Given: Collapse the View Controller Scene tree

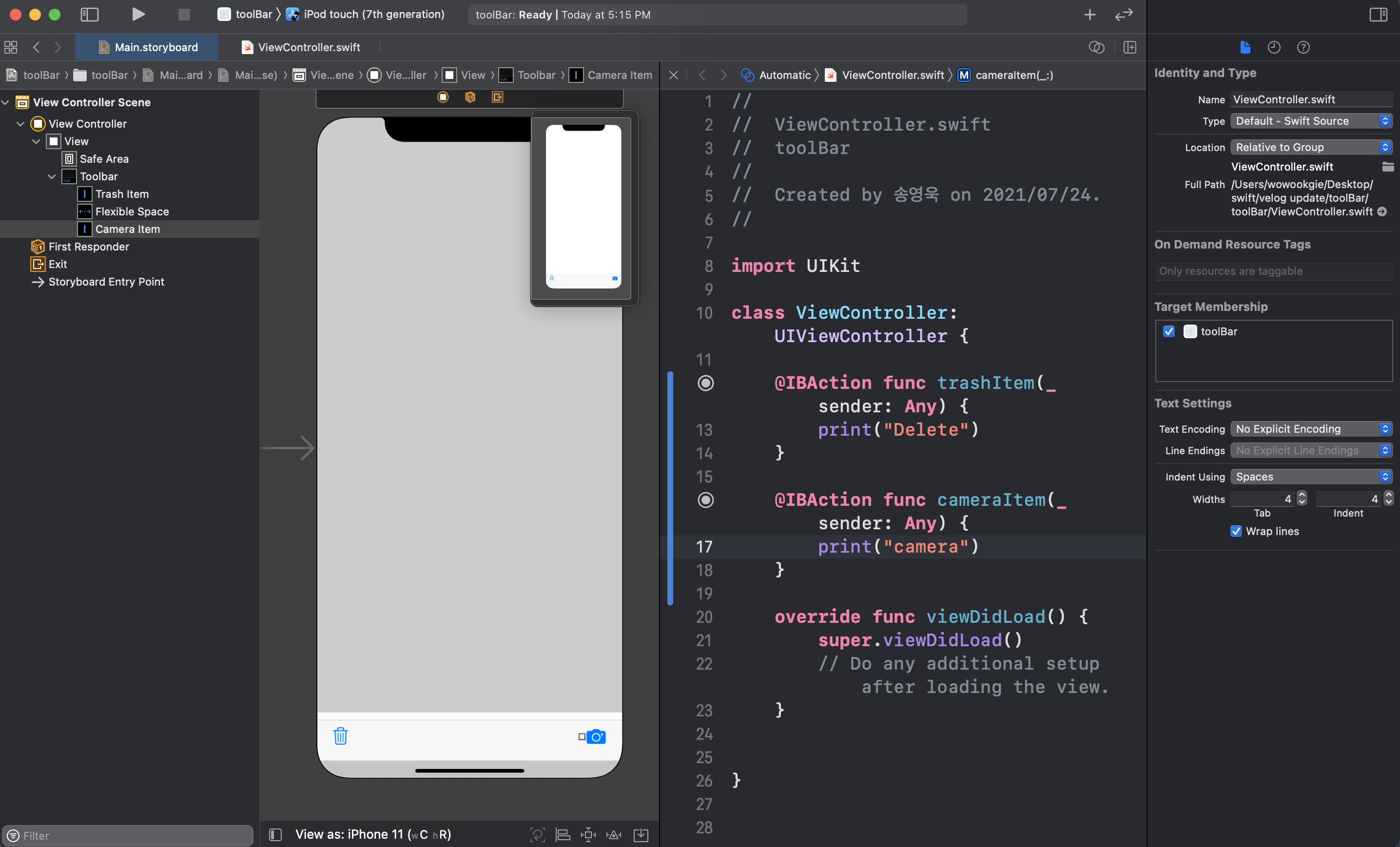Looking at the screenshot, I should (6, 102).
